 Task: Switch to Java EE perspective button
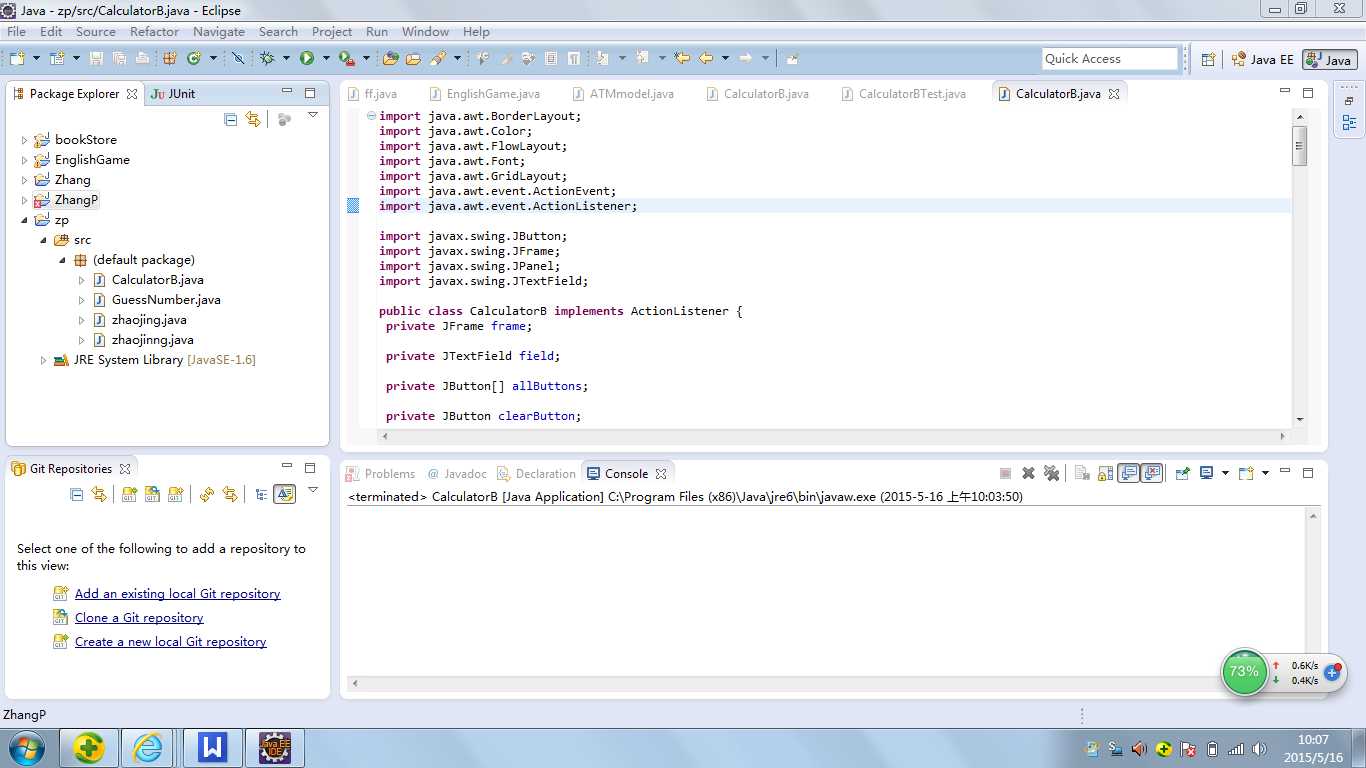[1262, 59]
